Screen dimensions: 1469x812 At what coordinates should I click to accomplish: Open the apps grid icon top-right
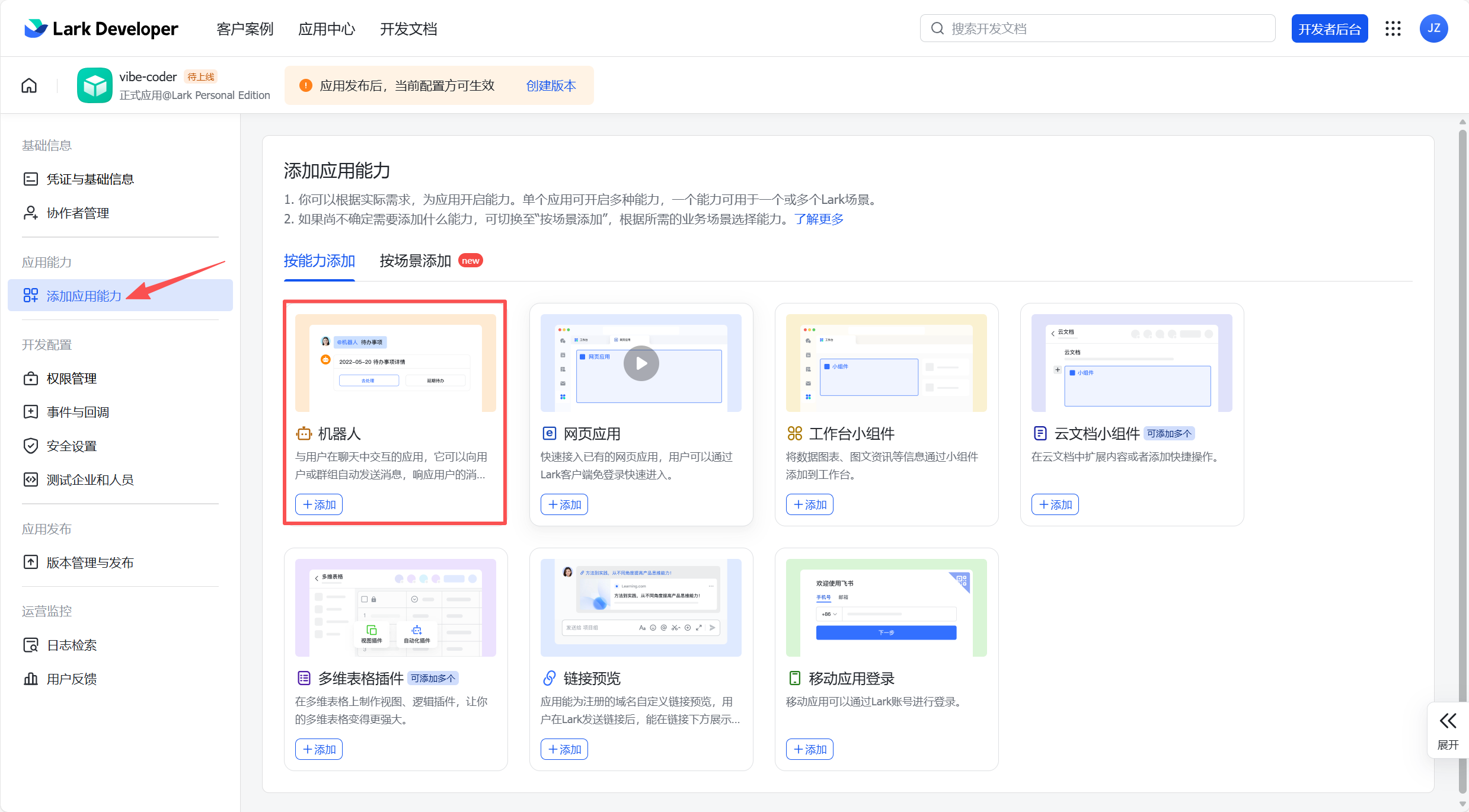(1393, 28)
